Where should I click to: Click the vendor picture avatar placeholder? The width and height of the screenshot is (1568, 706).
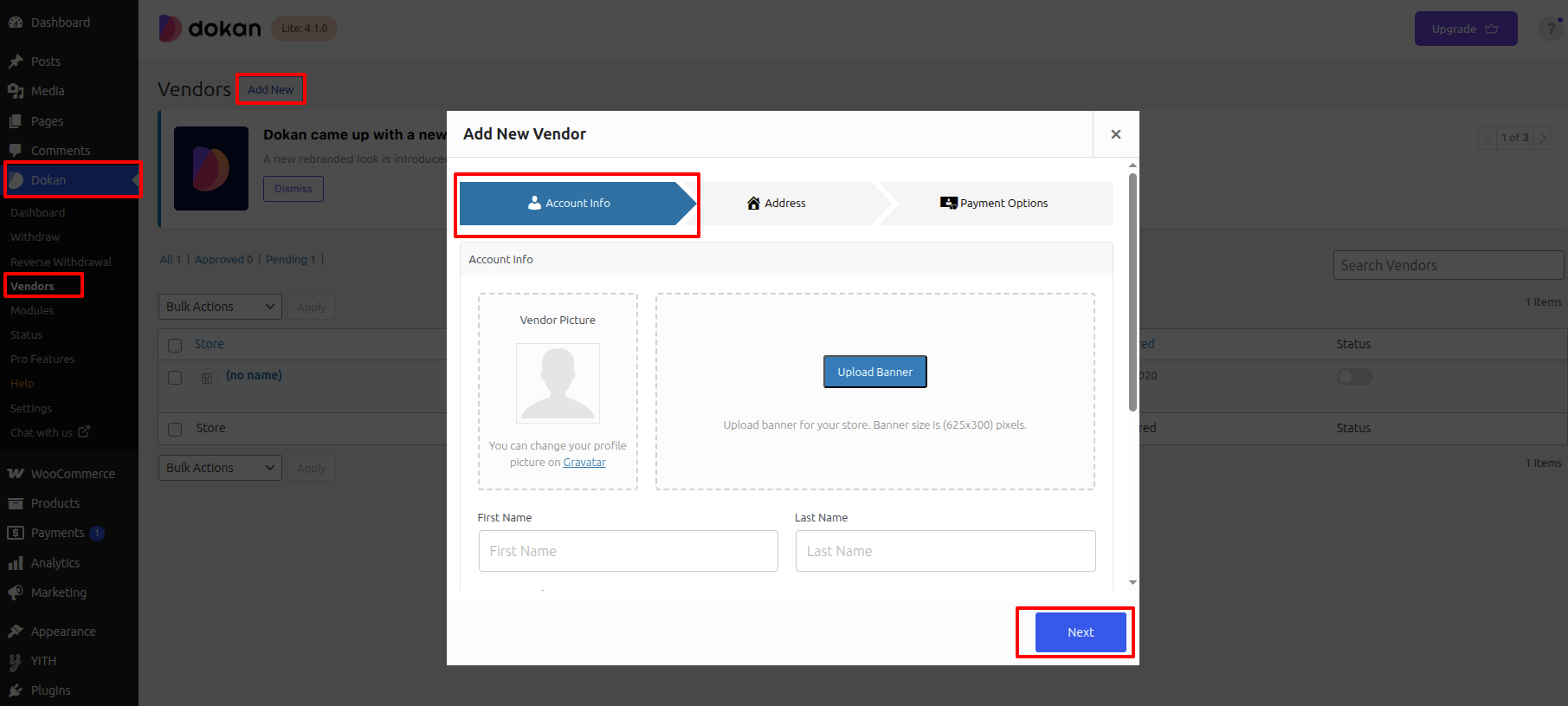pos(558,383)
